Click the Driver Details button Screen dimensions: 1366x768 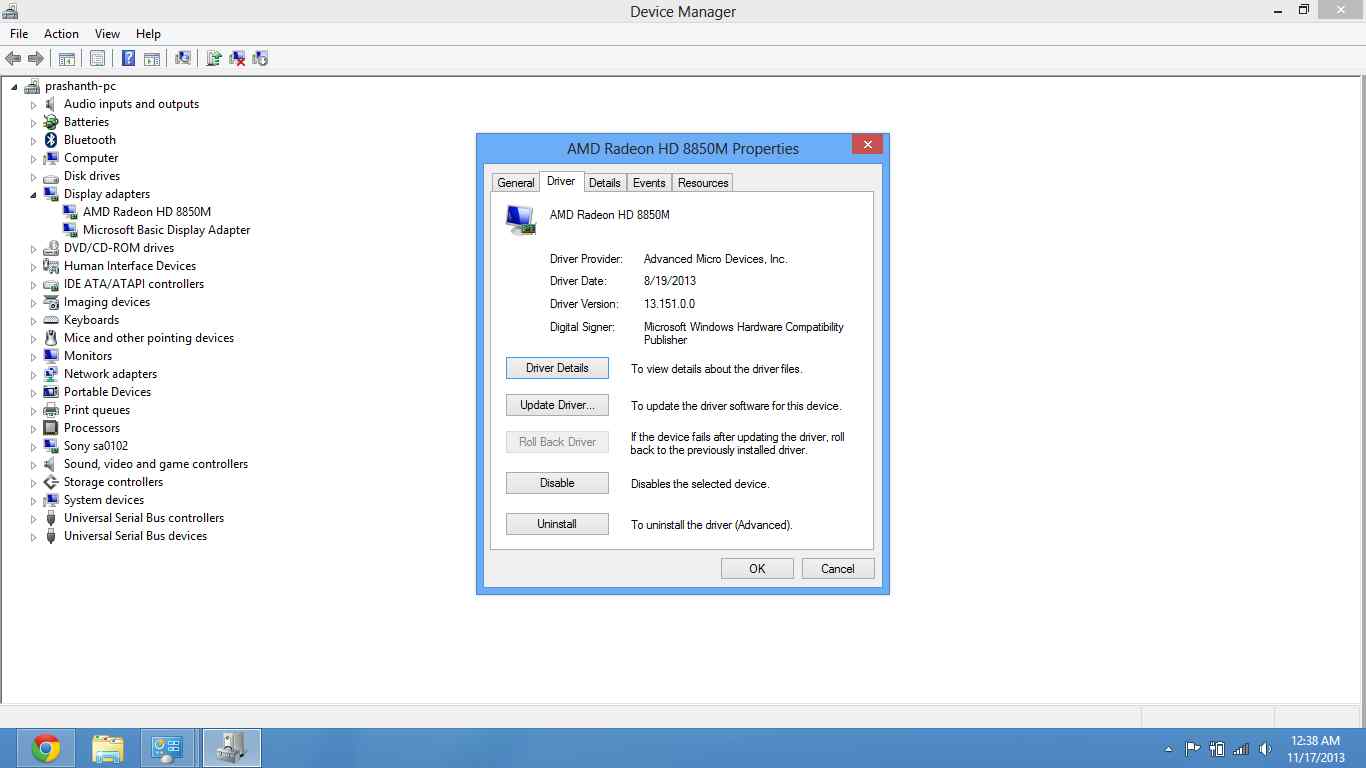(x=557, y=368)
